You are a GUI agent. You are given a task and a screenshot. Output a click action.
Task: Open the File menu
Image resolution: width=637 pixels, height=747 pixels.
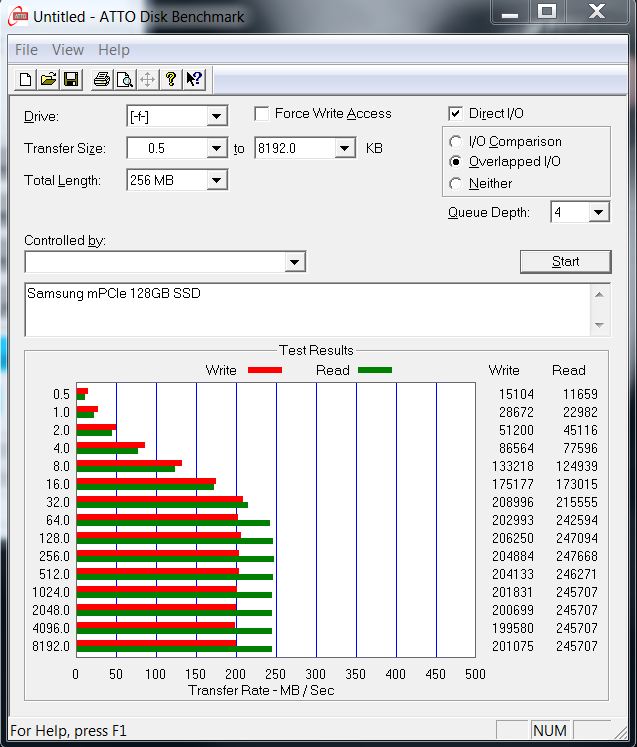pyautogui.click(x=27, y=50)
